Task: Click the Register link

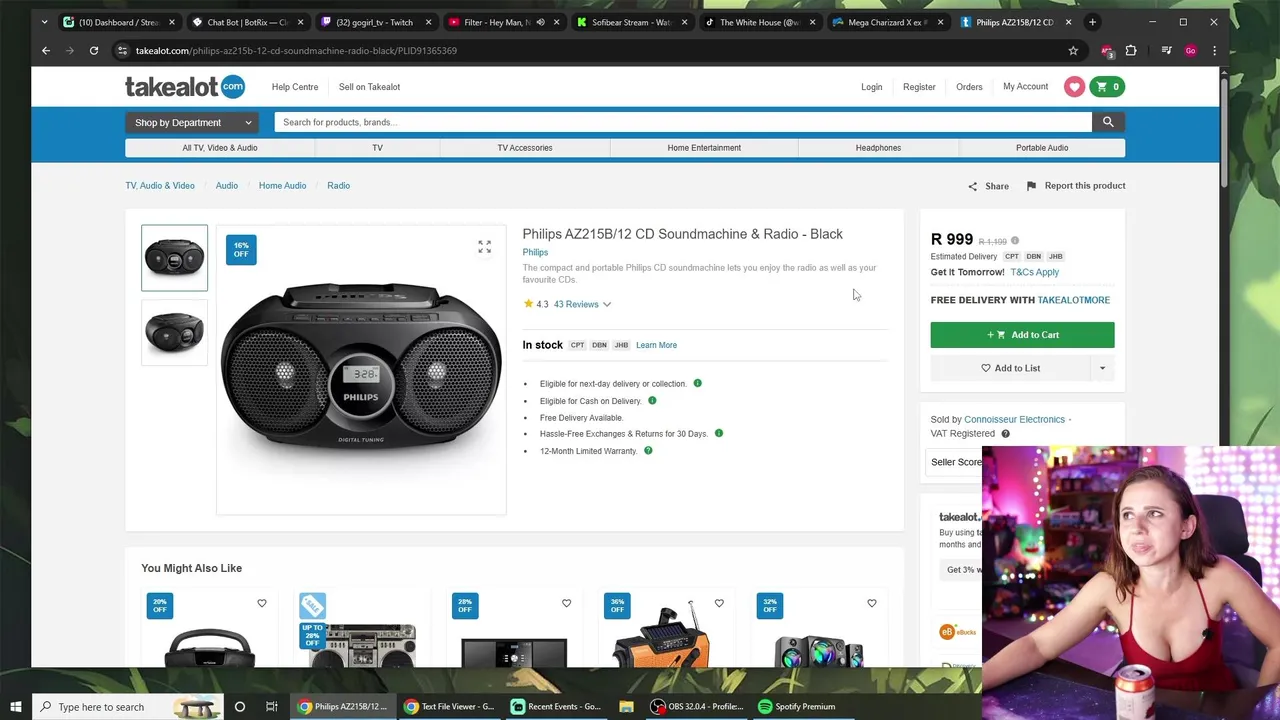Action: tap(919, 87)
